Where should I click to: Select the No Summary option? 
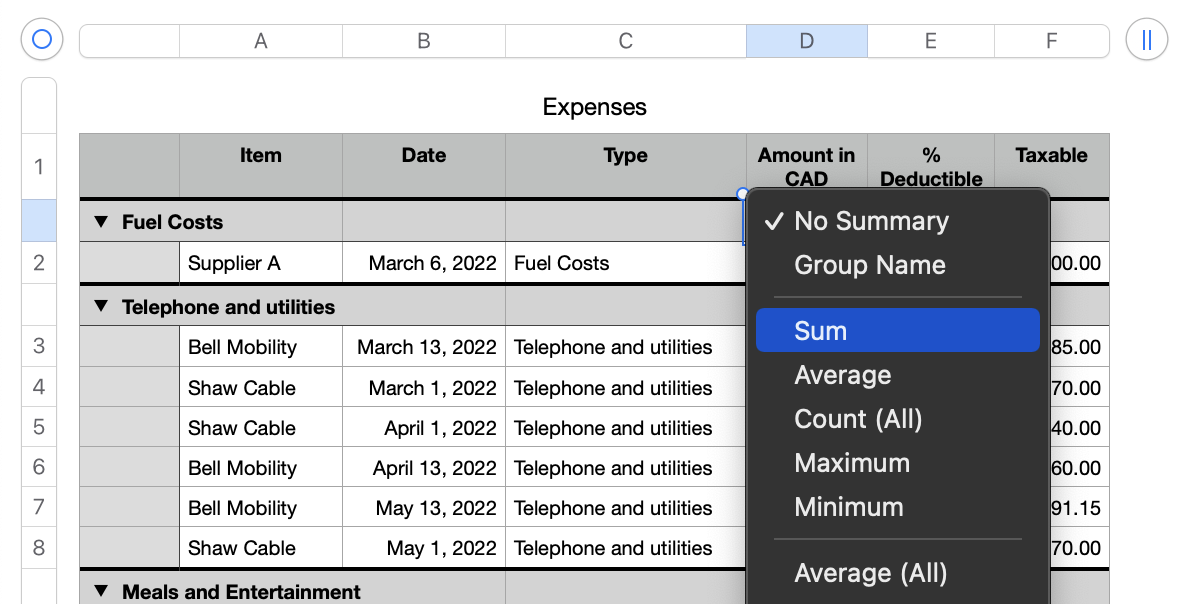870,221
